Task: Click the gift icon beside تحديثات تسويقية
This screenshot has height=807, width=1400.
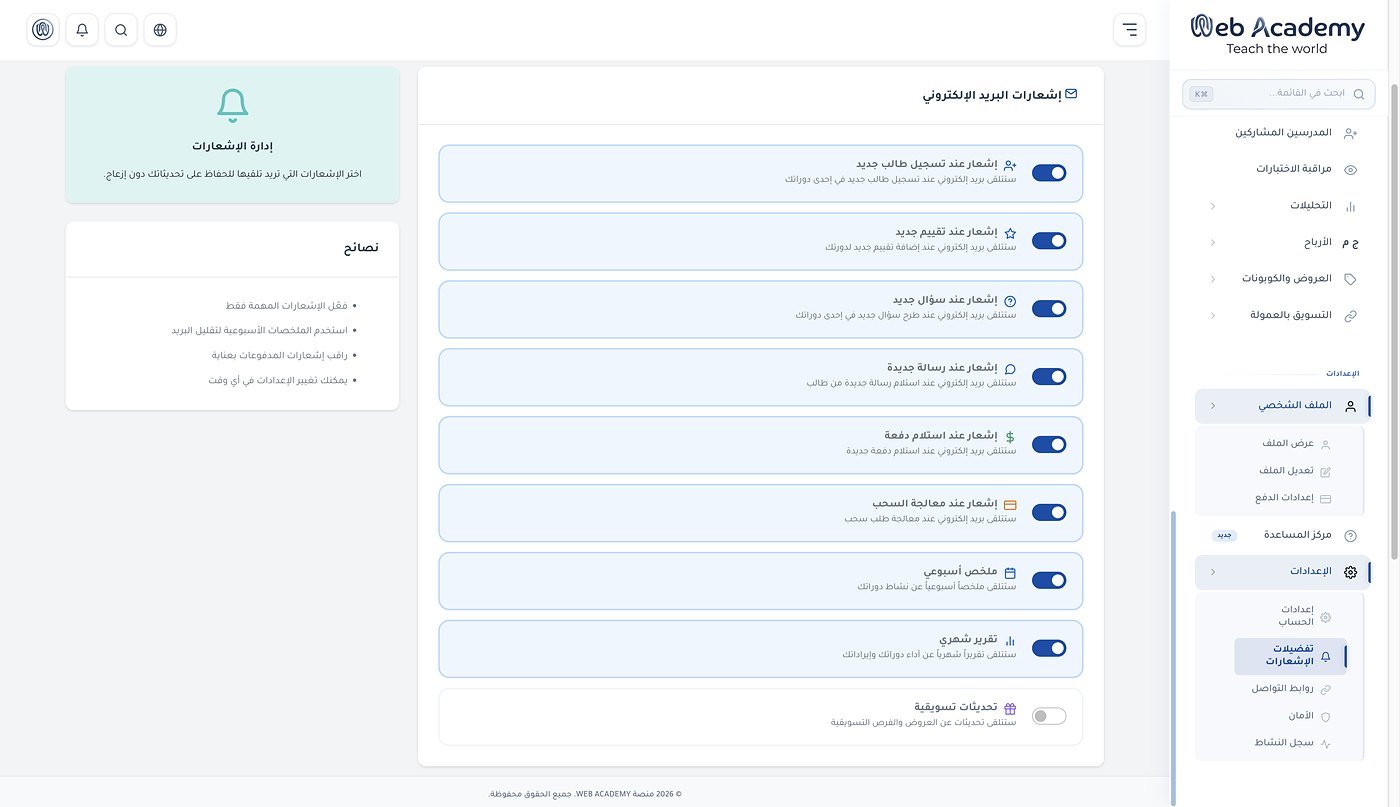Action: pos(1010,708)
